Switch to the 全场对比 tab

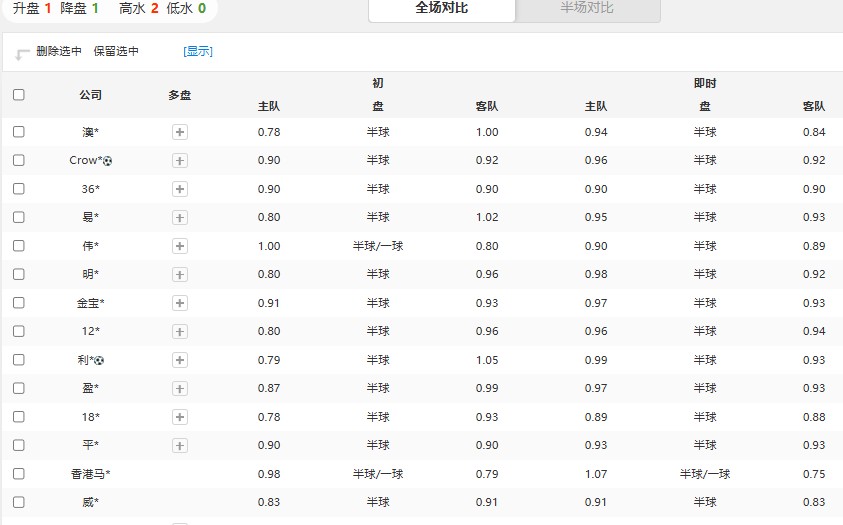pos(442,9)
